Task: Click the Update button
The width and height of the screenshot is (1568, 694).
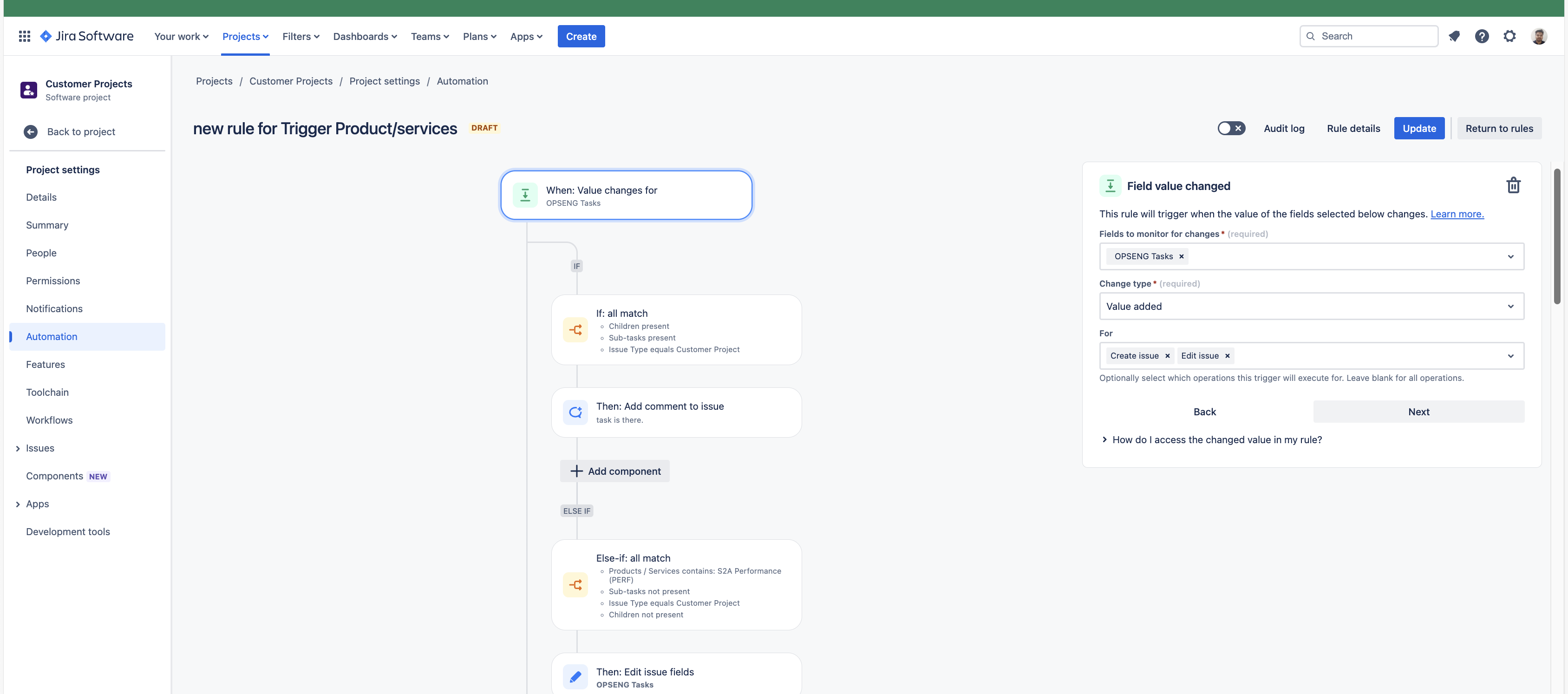Action: coord(1419,129)
